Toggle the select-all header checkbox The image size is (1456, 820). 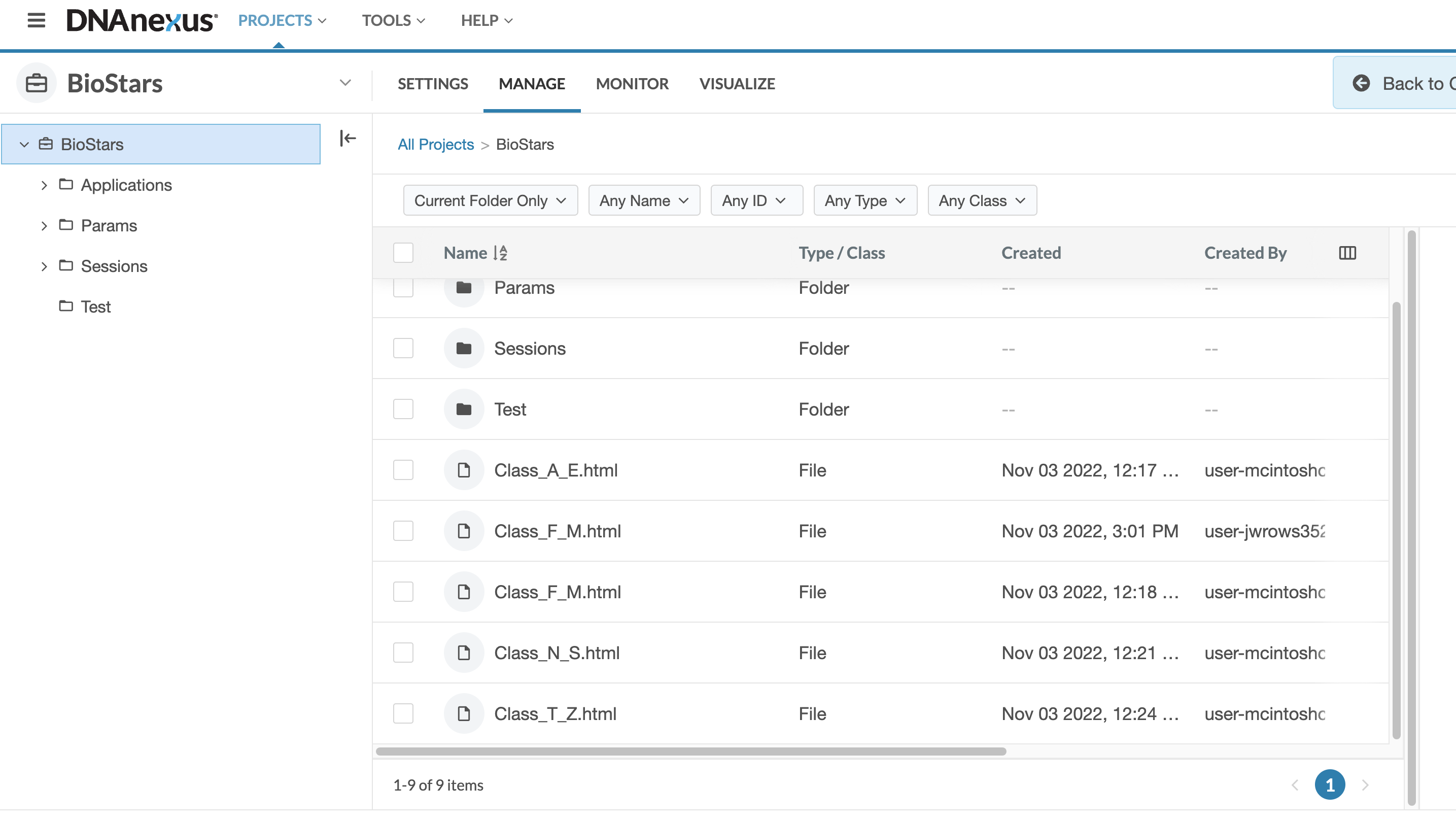[403, 253]
